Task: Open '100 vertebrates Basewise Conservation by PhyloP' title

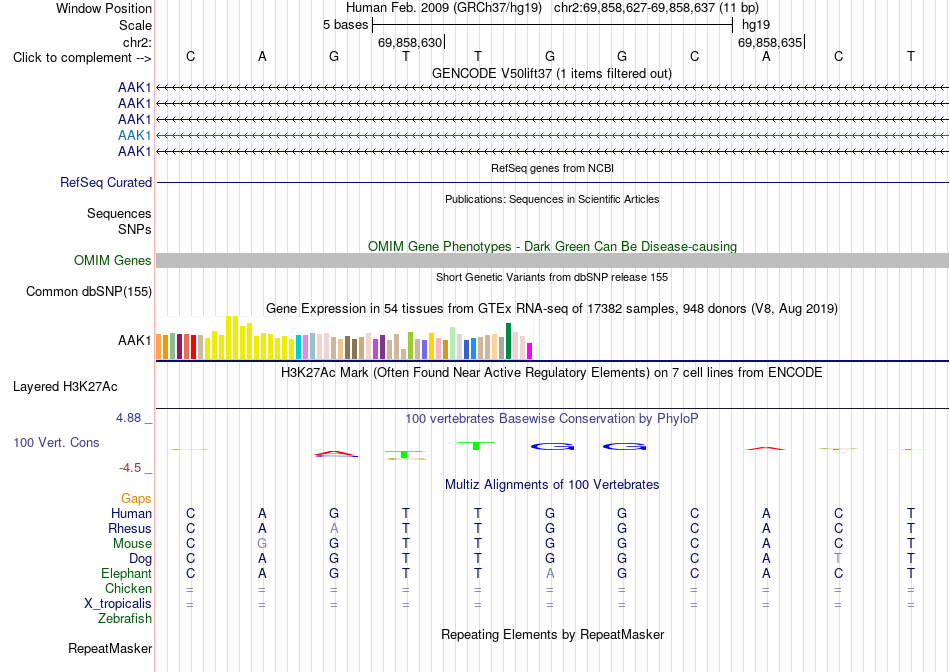Action: tap(551, 418)
